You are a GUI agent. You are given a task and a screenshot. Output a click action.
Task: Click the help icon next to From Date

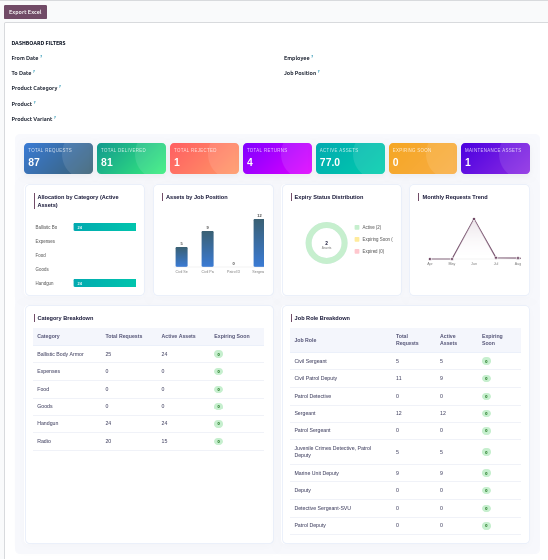(41, 56)
